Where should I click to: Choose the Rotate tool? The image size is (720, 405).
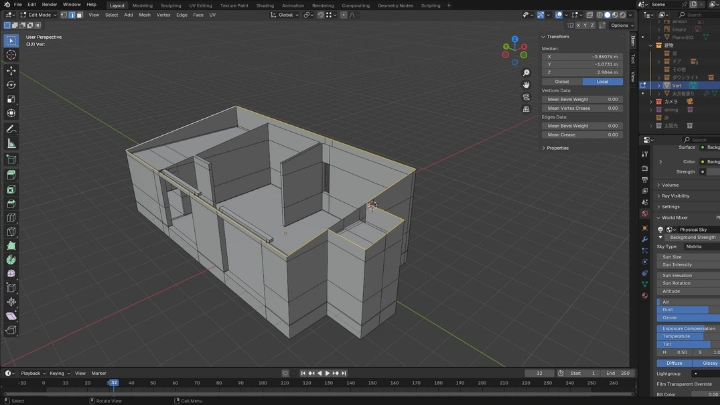(x=12, y=85)
